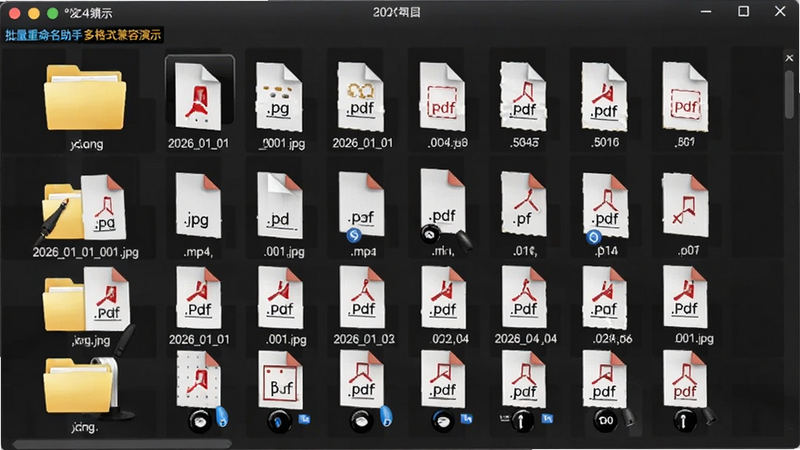Click the blue square badge beside the Buf file
The height and width of the screenshot is (450, 800).
tap(304, 419)
